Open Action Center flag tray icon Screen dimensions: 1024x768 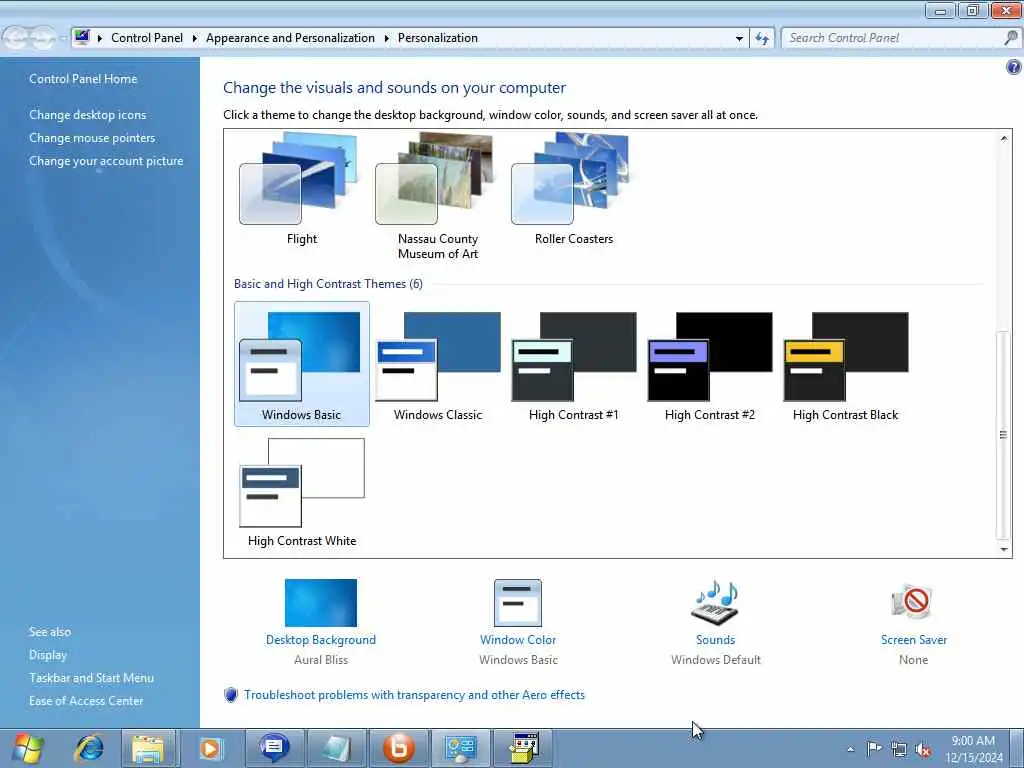tap(874, 748)
